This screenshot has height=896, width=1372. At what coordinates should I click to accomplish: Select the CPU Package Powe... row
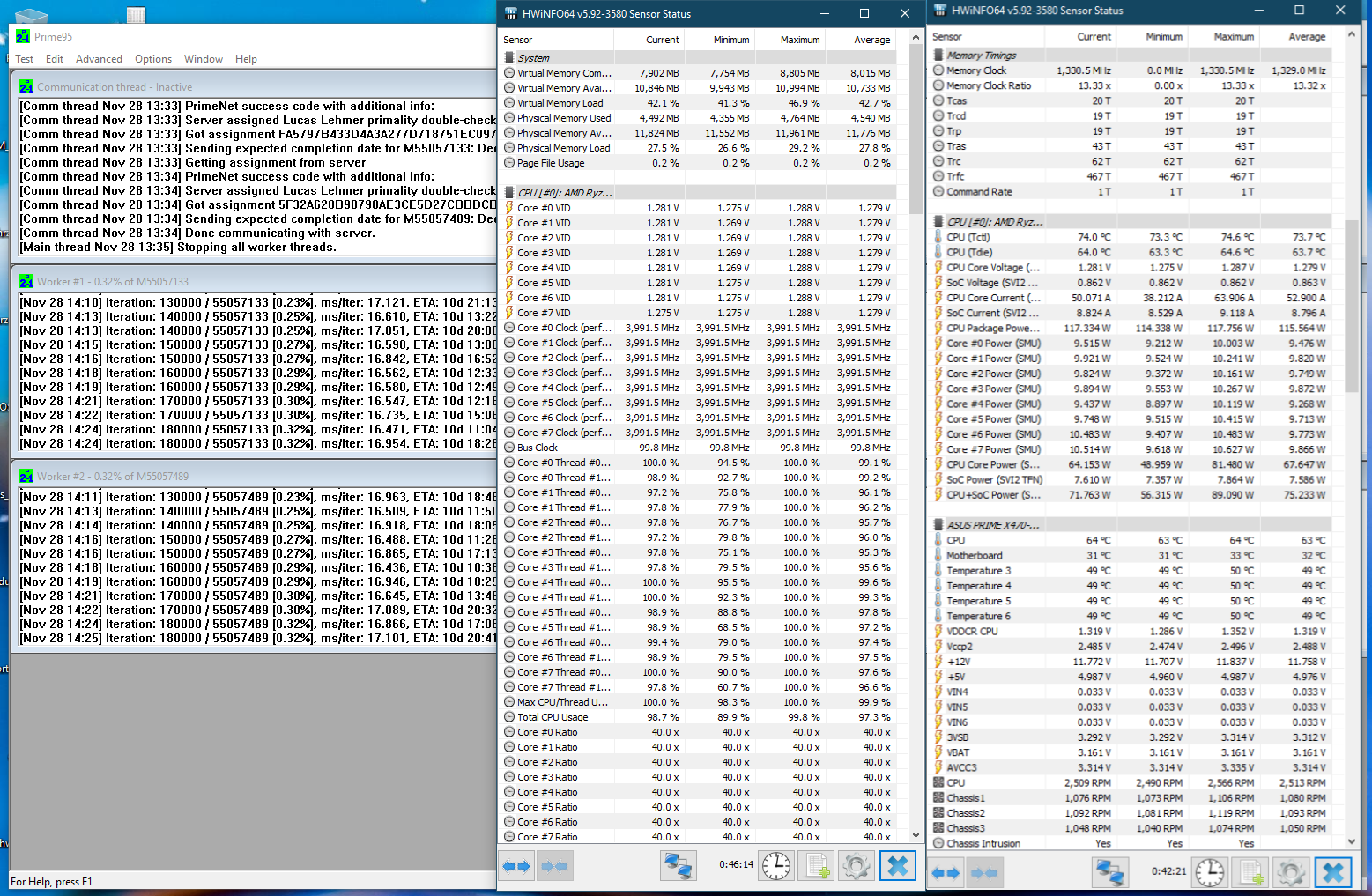tap(1130, 328)
